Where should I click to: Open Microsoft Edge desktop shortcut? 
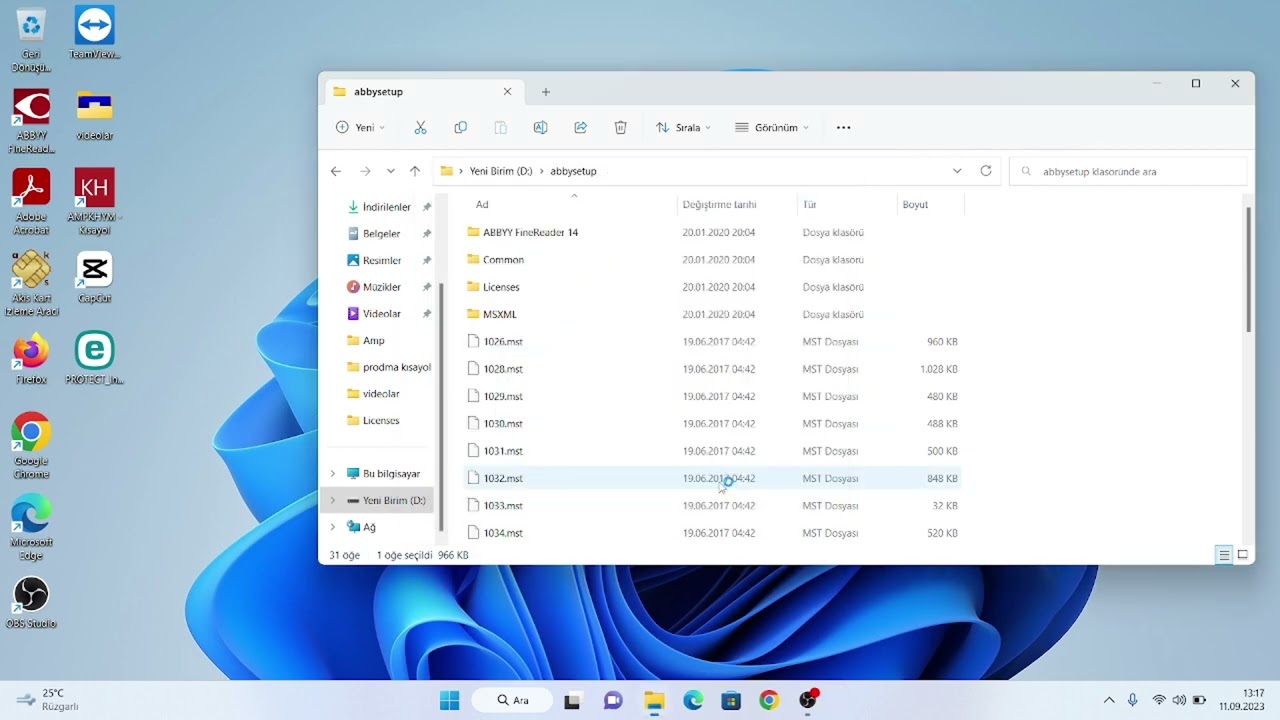click(31, 527)
